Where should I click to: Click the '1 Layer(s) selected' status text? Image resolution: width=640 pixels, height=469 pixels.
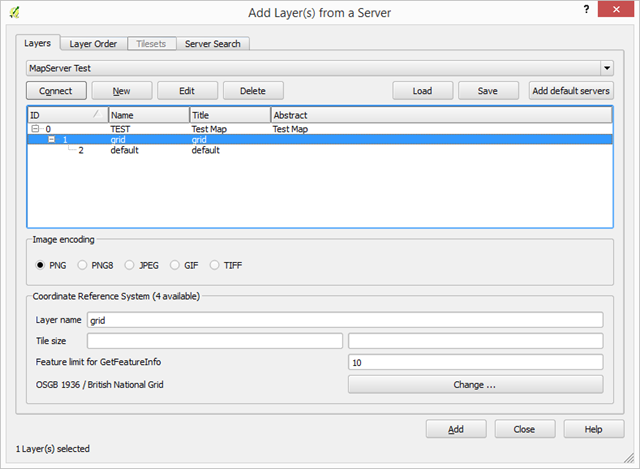click(x=53, y=449)
